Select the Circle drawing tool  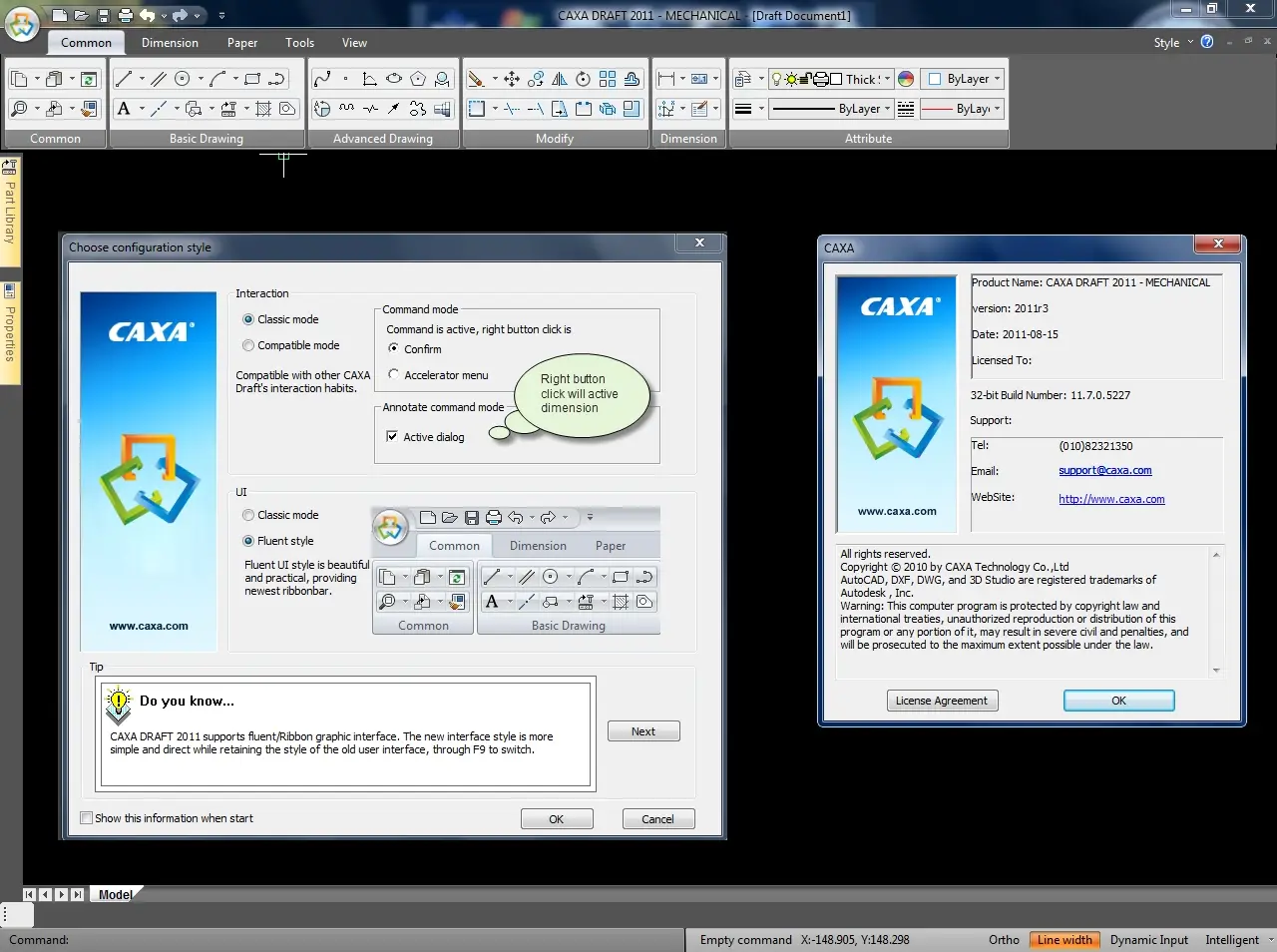[x=183, y=79]
